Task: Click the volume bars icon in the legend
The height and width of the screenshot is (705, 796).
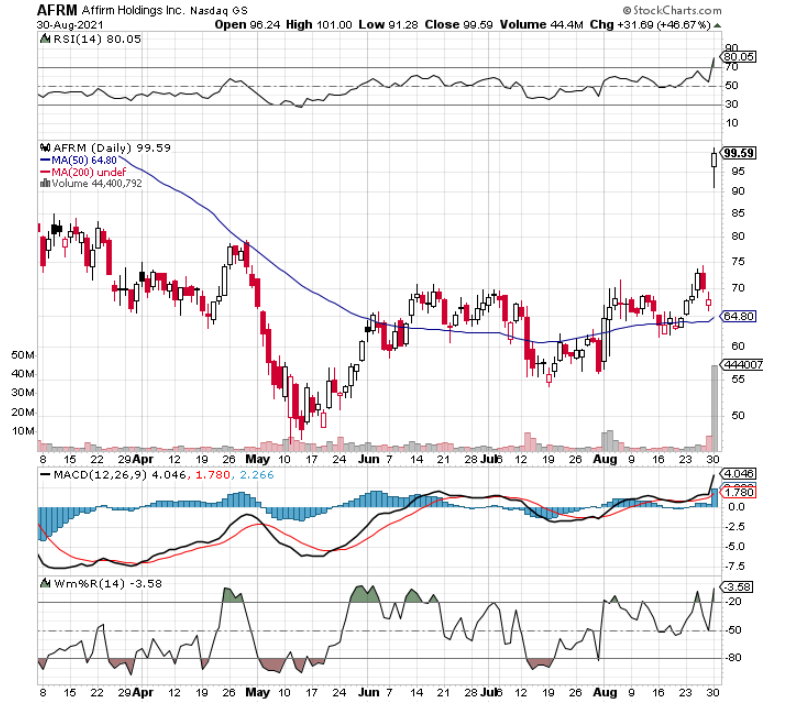Action: (x=45, y=183)
